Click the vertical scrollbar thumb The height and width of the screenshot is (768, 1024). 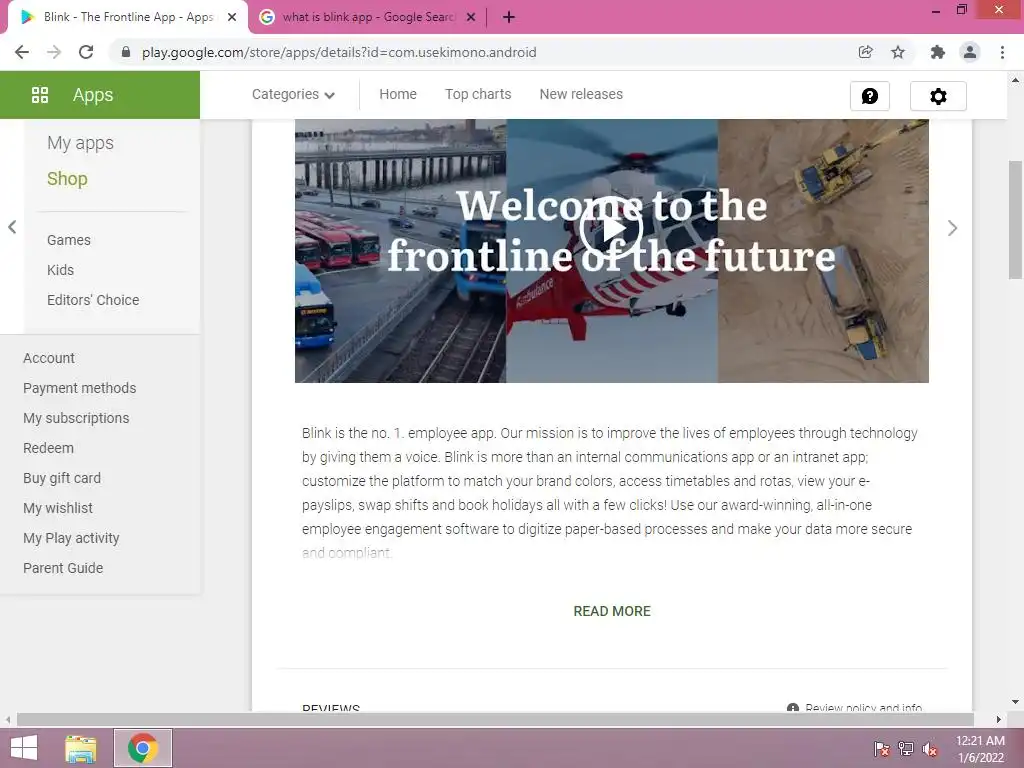[1016, 220]
